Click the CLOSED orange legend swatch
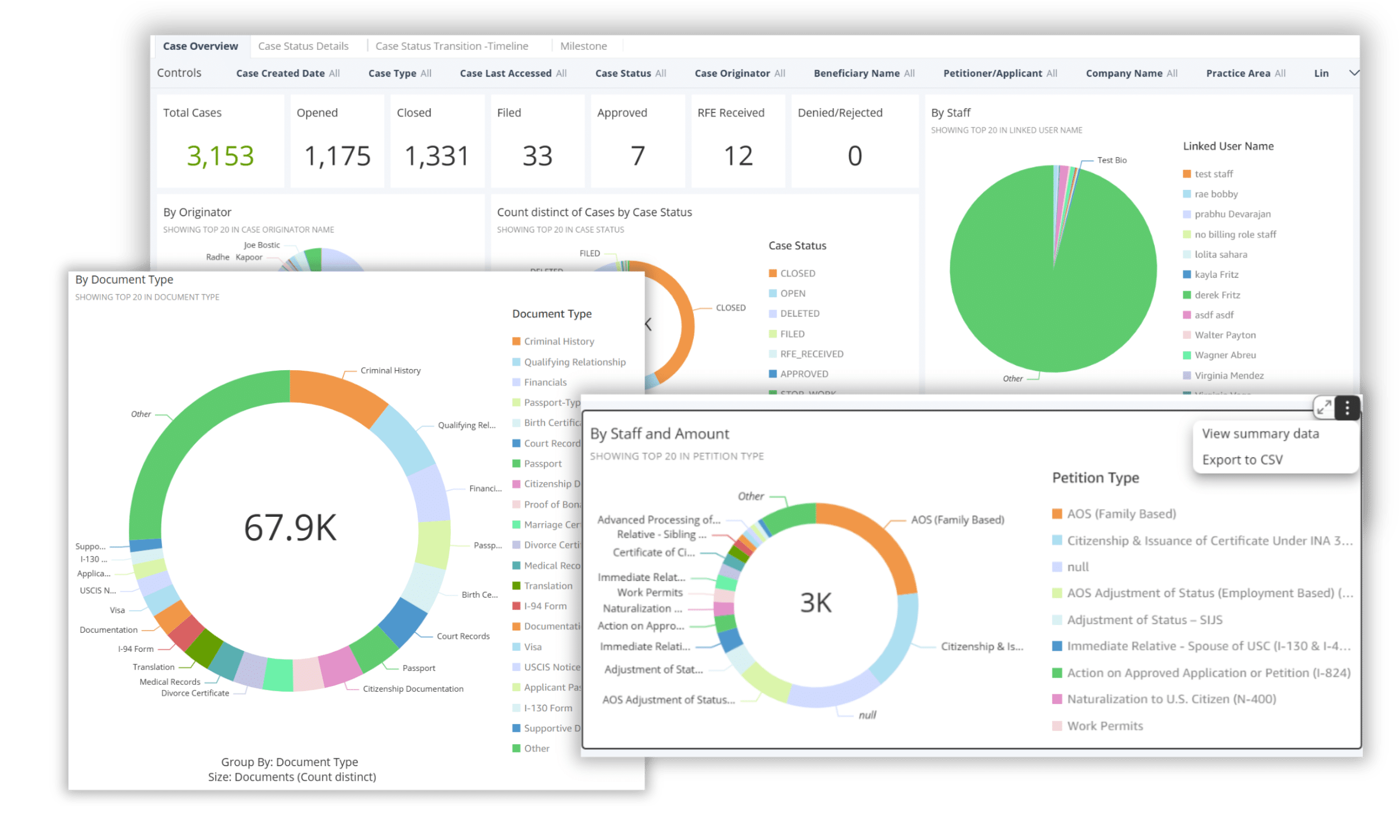This screenshot has width=1400, height=840. coord(772,273)
